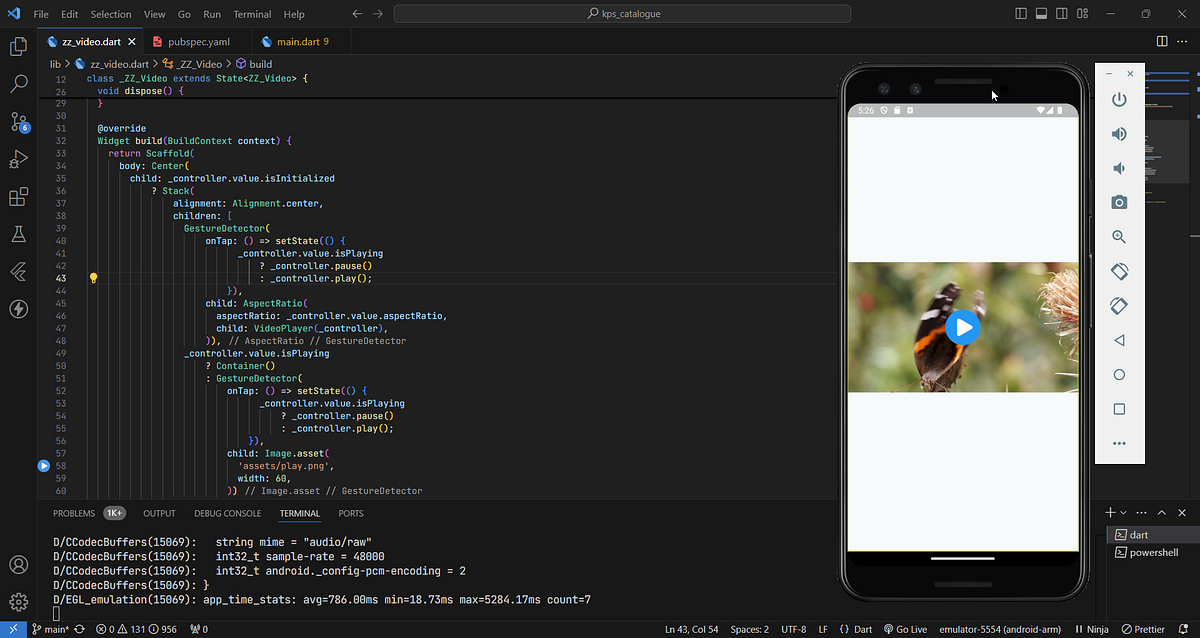Click Go Live in the status bar
Image resolution: width=1200 pixels, height=638 pixels.
904,629
